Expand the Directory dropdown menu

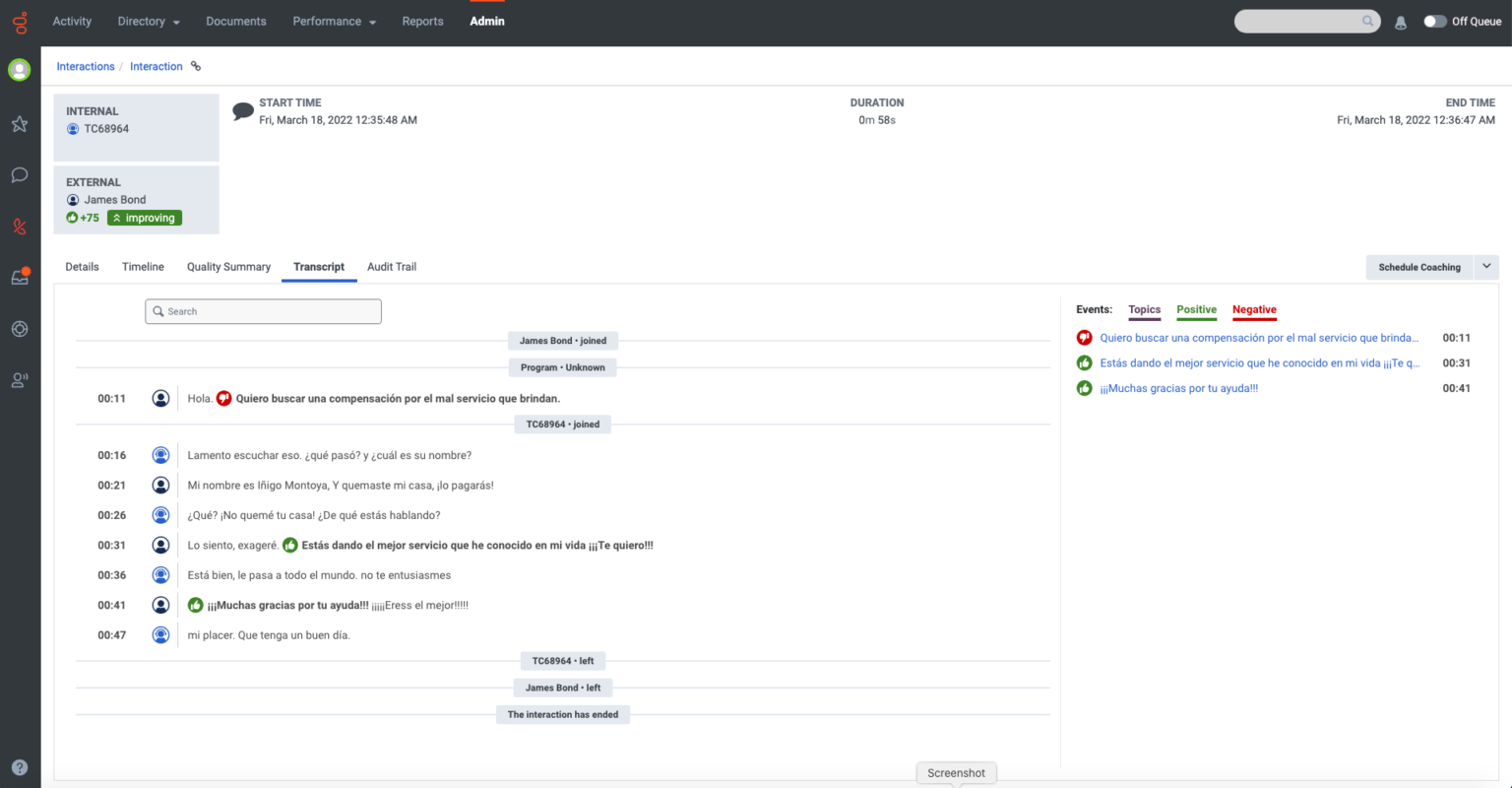[148, 21]
